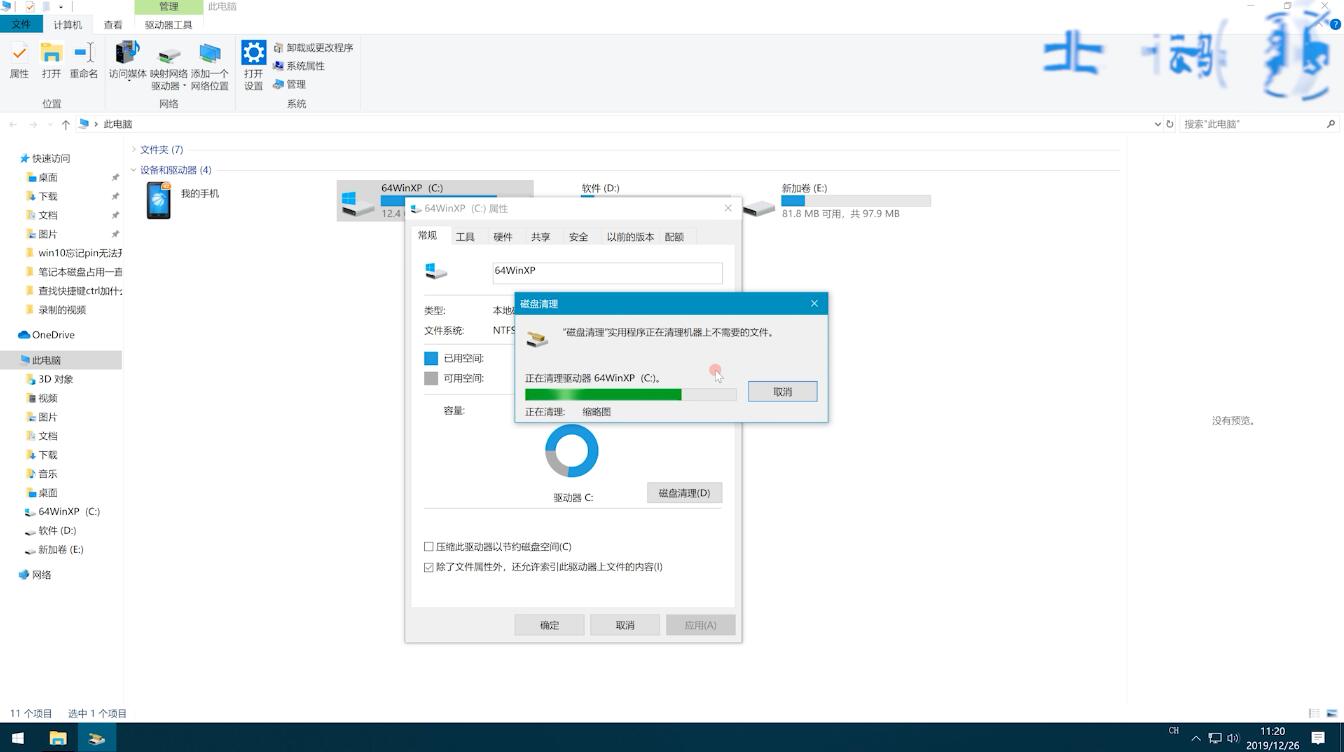Click the 磁盘清理(D) button in properties

[x=684, y=493]
